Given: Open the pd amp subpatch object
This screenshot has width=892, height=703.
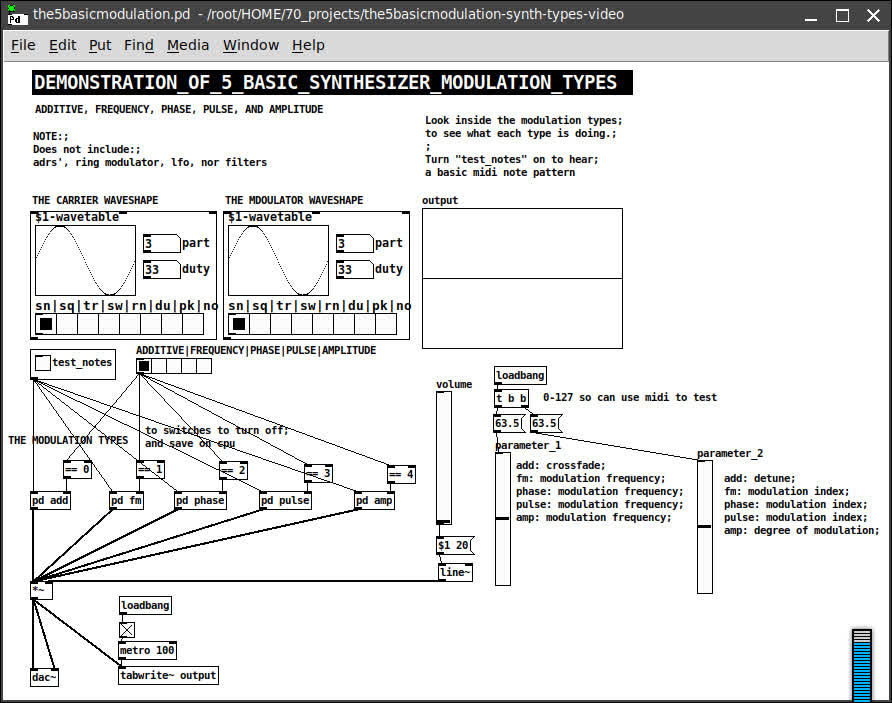Looking at the screenshot, I should pos(374,501).
